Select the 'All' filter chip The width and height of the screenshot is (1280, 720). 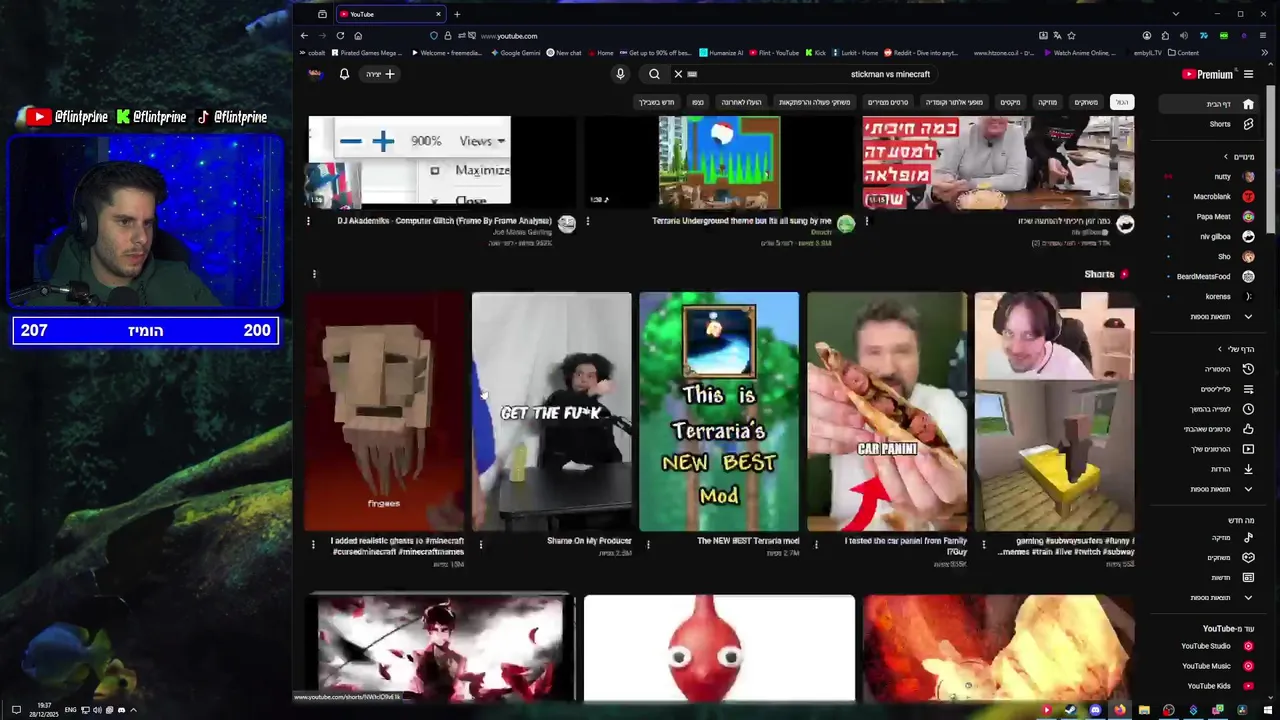pyautogui.click(x=1122, y=102)
